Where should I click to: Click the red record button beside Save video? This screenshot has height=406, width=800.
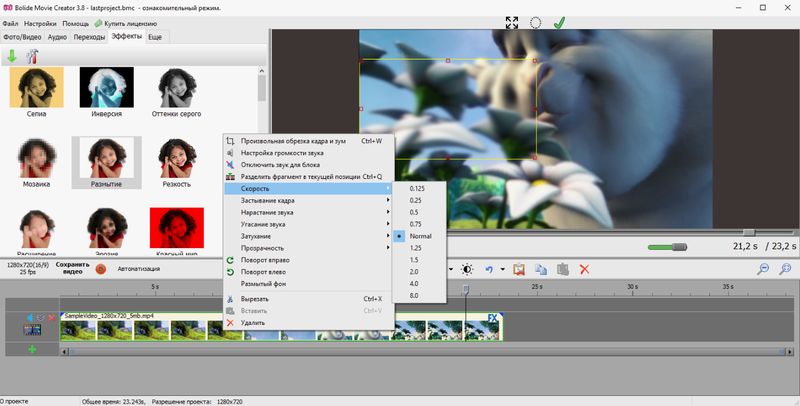point(100,268)
